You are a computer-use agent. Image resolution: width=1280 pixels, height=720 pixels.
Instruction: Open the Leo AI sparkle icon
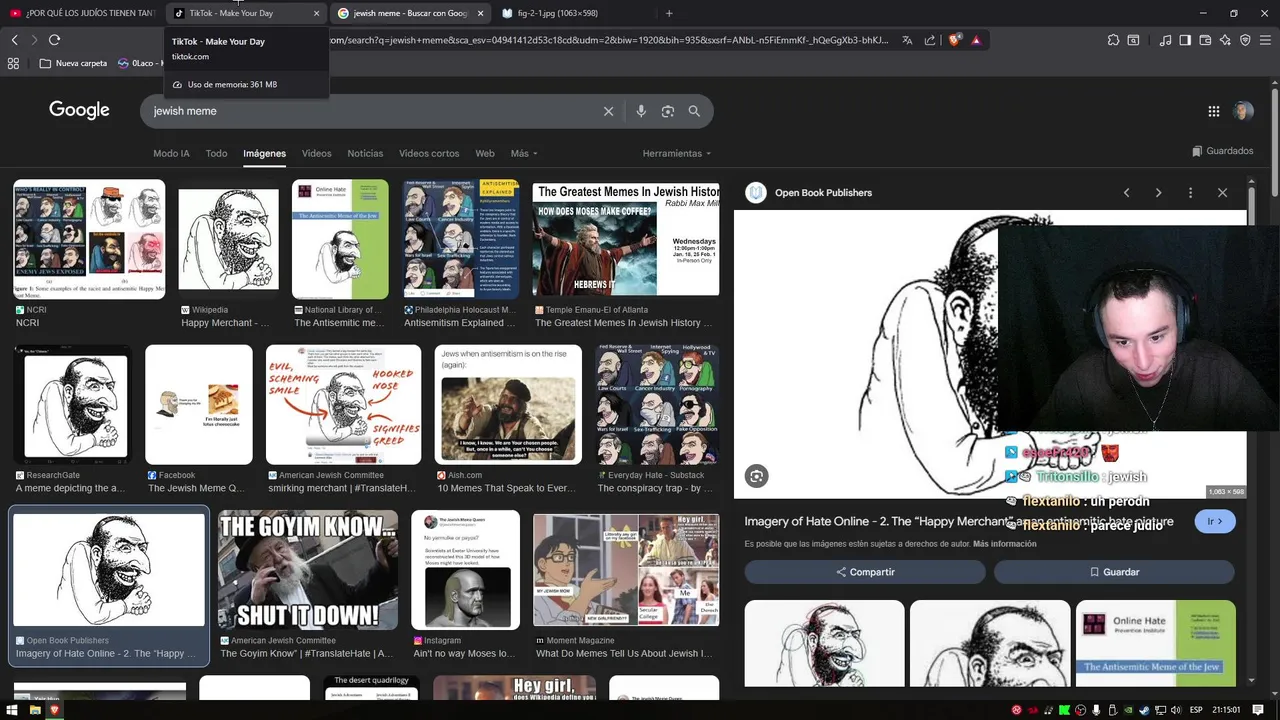[1225, 40]
